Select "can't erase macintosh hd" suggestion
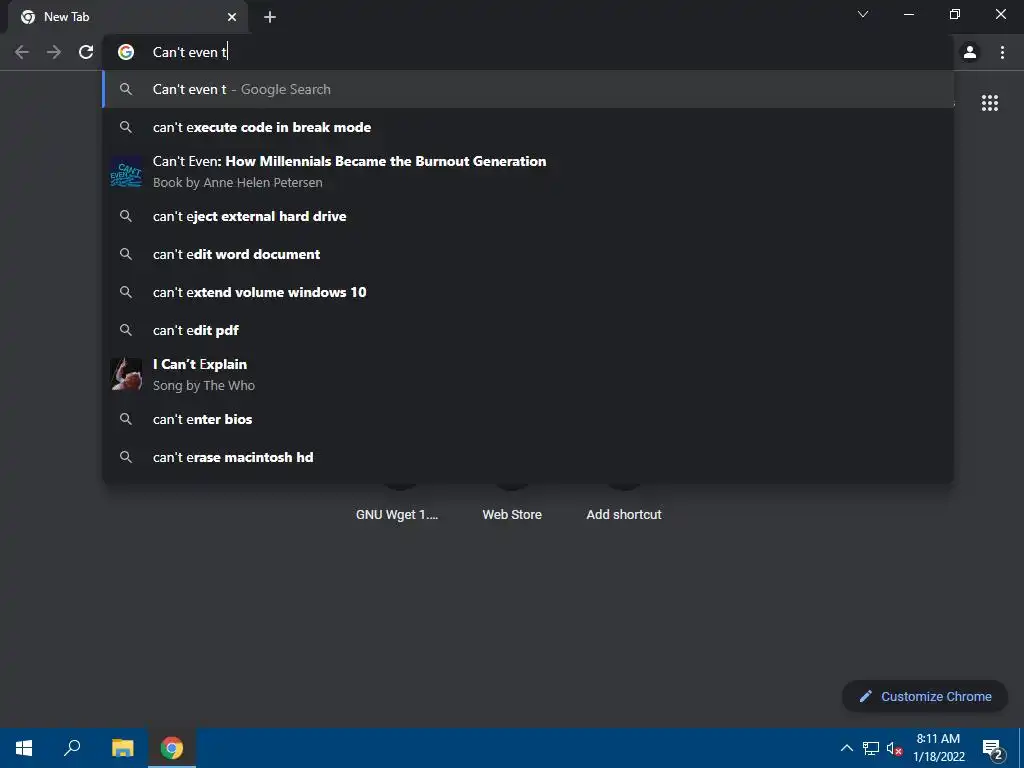Screen dimensions: 1024x768 point(528,457)
